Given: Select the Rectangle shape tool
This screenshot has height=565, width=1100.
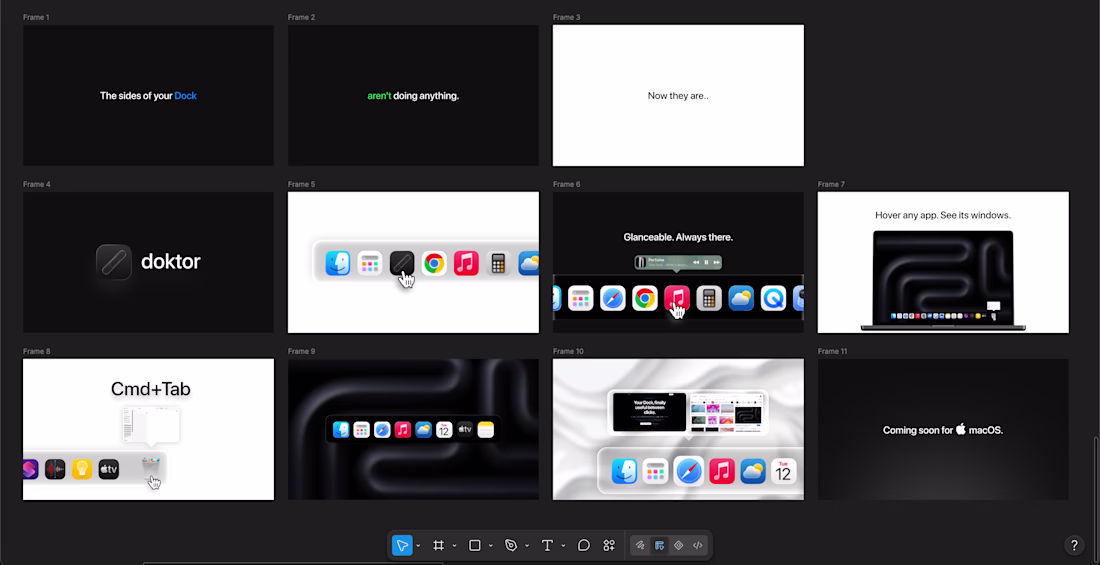Looking at the screenshot, I should 475,545.
